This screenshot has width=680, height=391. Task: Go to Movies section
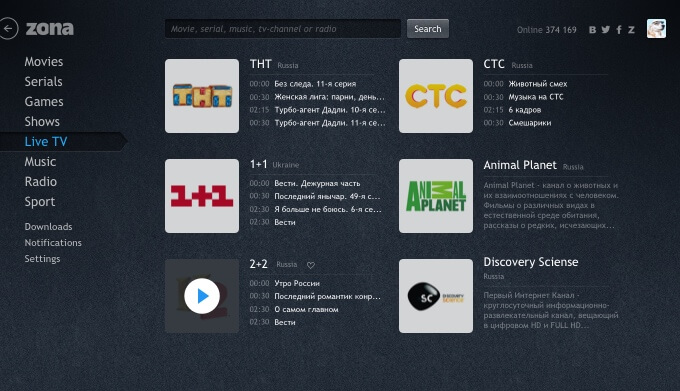(44, 62)
